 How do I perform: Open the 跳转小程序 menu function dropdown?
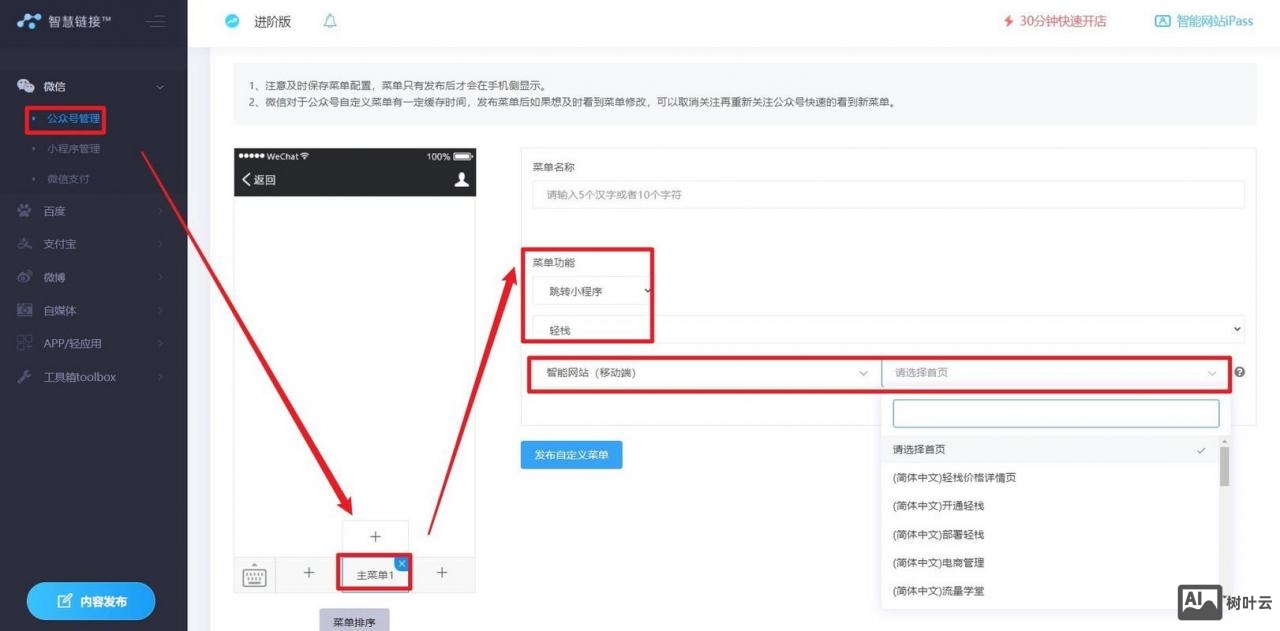[588, 290]
